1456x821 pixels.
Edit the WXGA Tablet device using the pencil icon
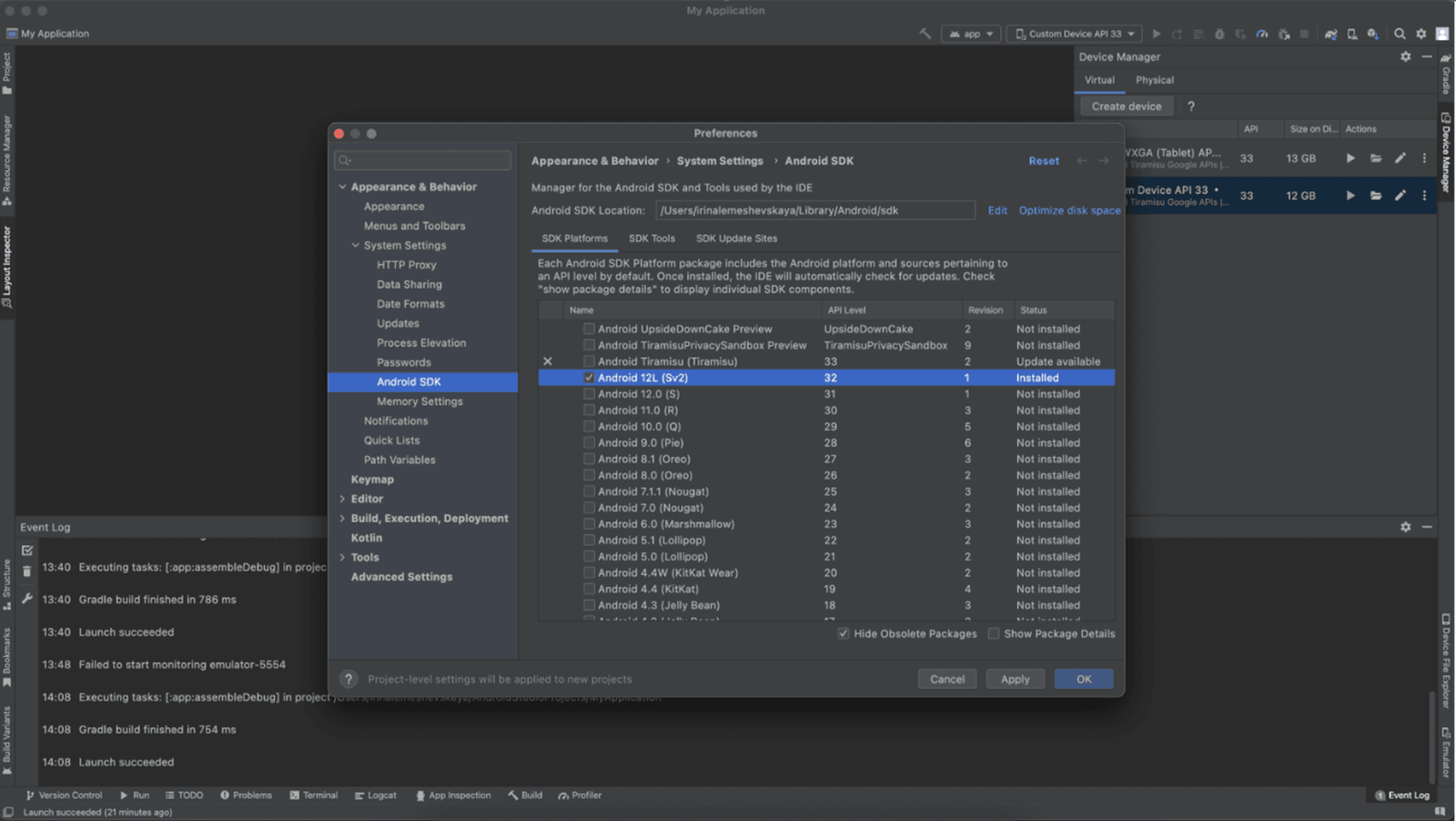click(1400, 157)
